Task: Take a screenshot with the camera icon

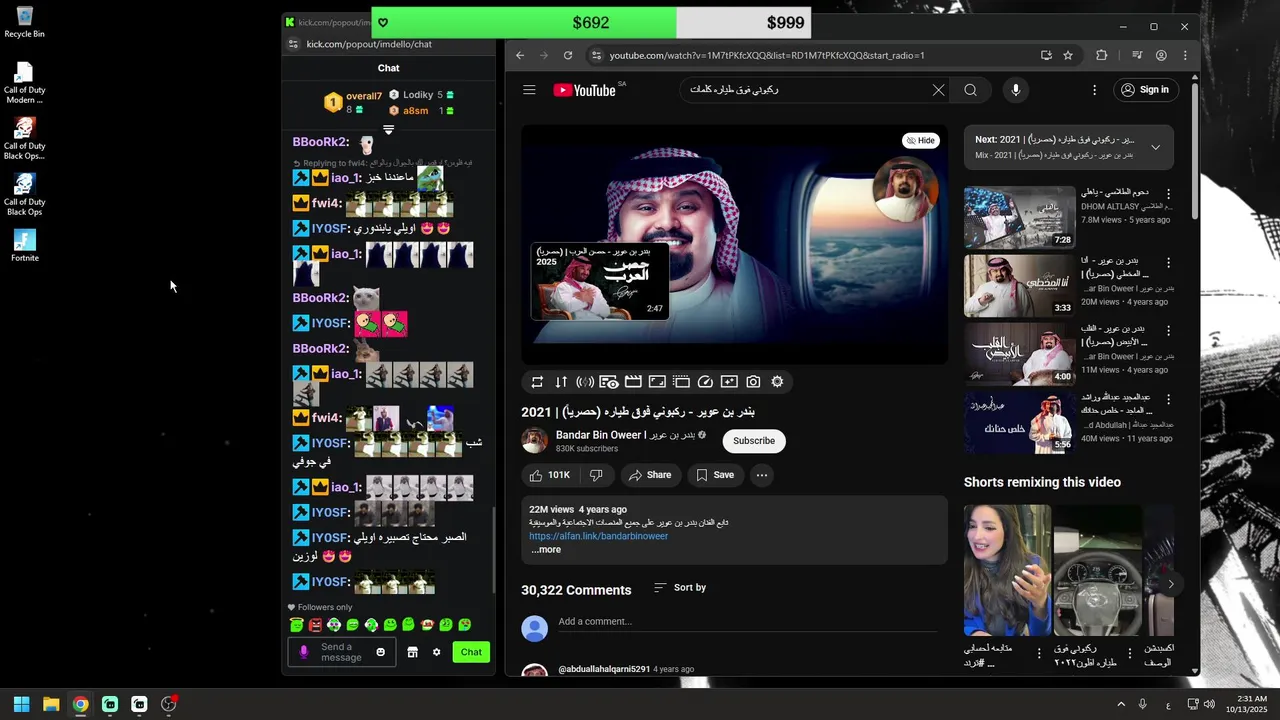Action: pos(753,382)
